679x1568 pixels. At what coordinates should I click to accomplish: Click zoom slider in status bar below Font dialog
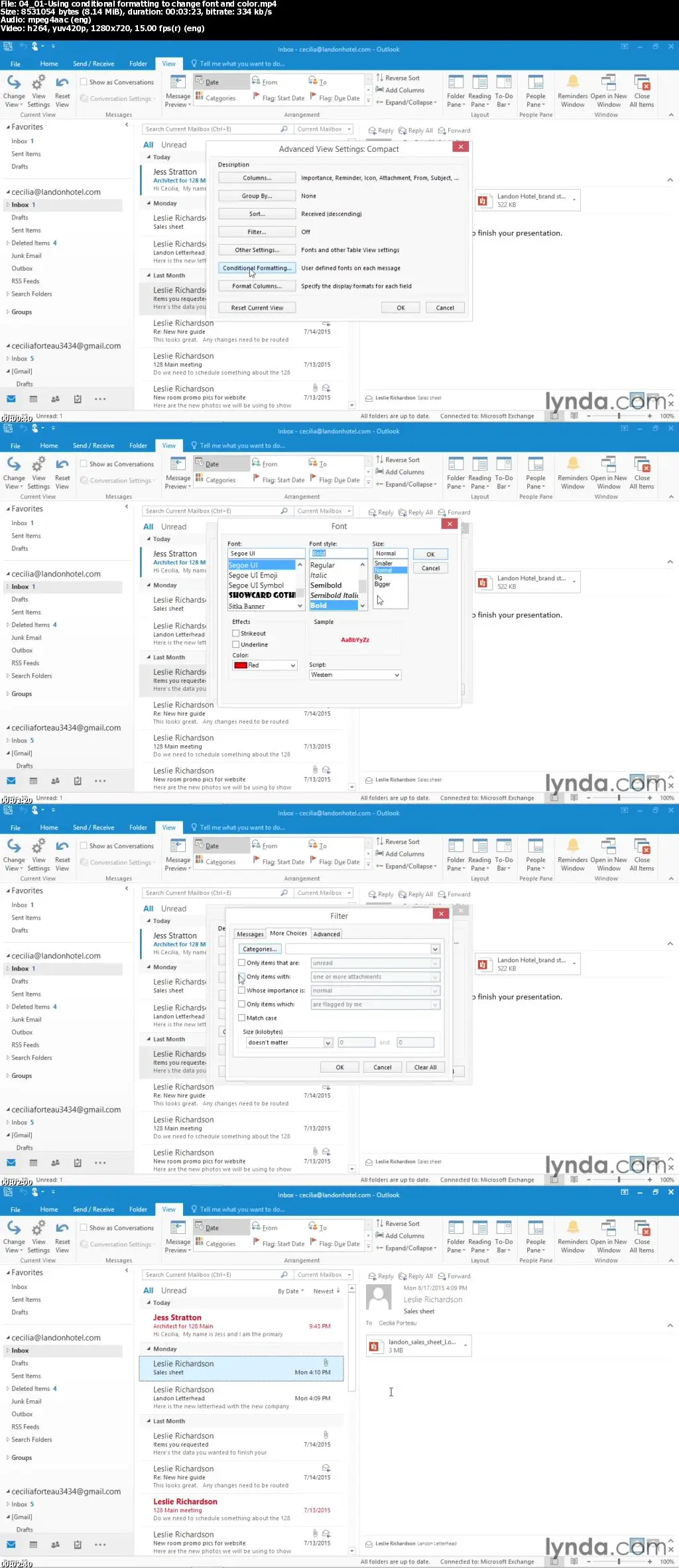point(619,798)
